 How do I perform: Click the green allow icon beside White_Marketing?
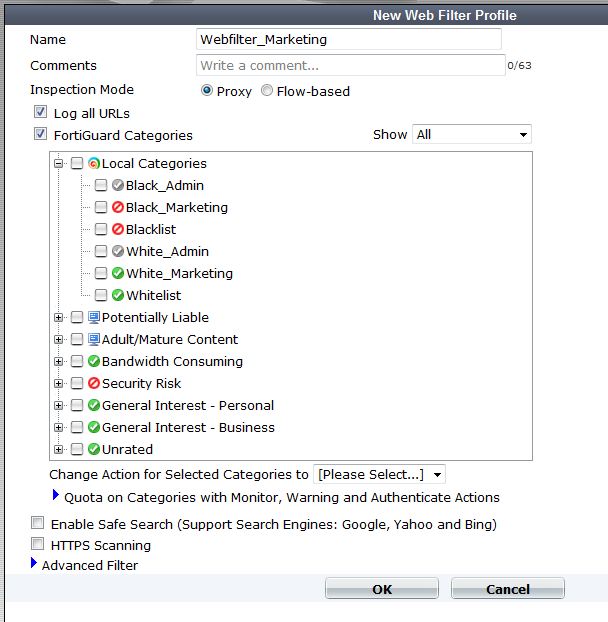coord(118,273)
